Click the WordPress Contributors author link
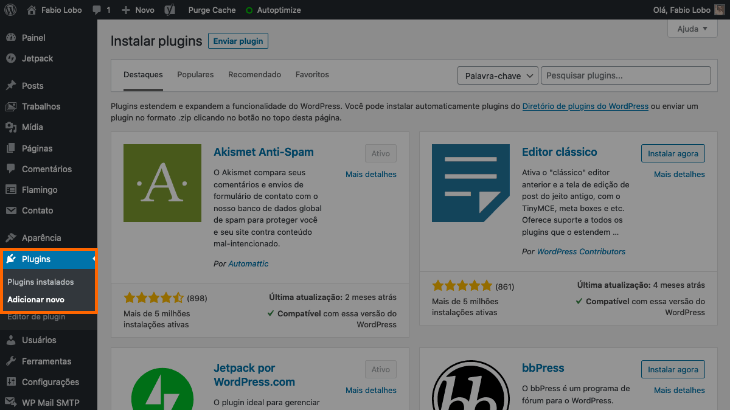The width and height of the screenshot is (730, 410). tap(581, 251)
